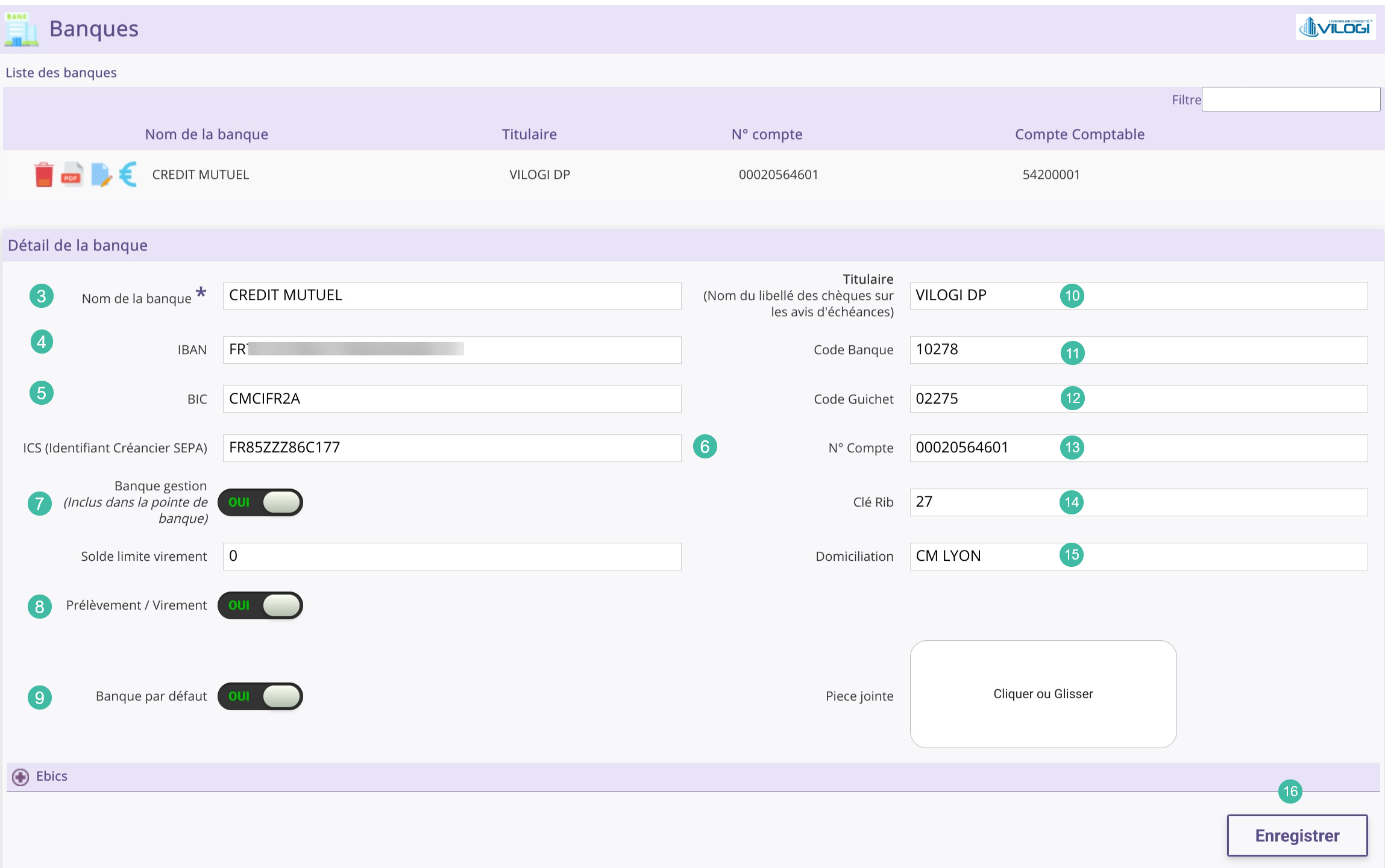Click the euro icon for CREDIT MUTUEL

[128, 175]
